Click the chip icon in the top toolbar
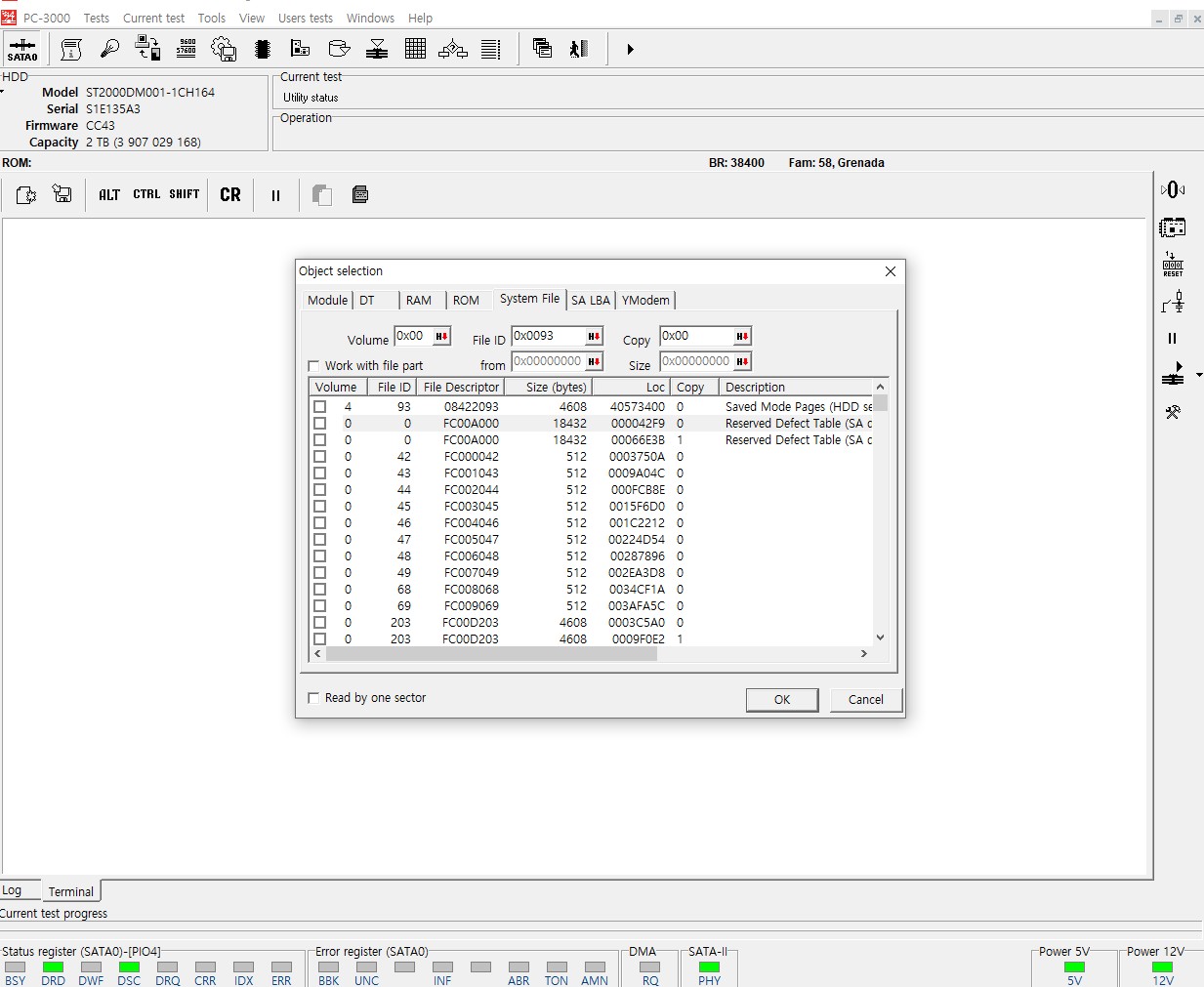The height and width of the screenshot is (987, 1204). [262, 49]
